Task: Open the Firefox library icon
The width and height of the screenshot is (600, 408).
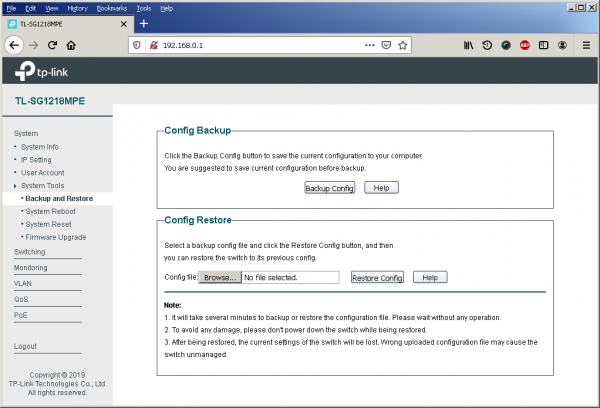Action: pyautogui.click(x=467, y=45)
